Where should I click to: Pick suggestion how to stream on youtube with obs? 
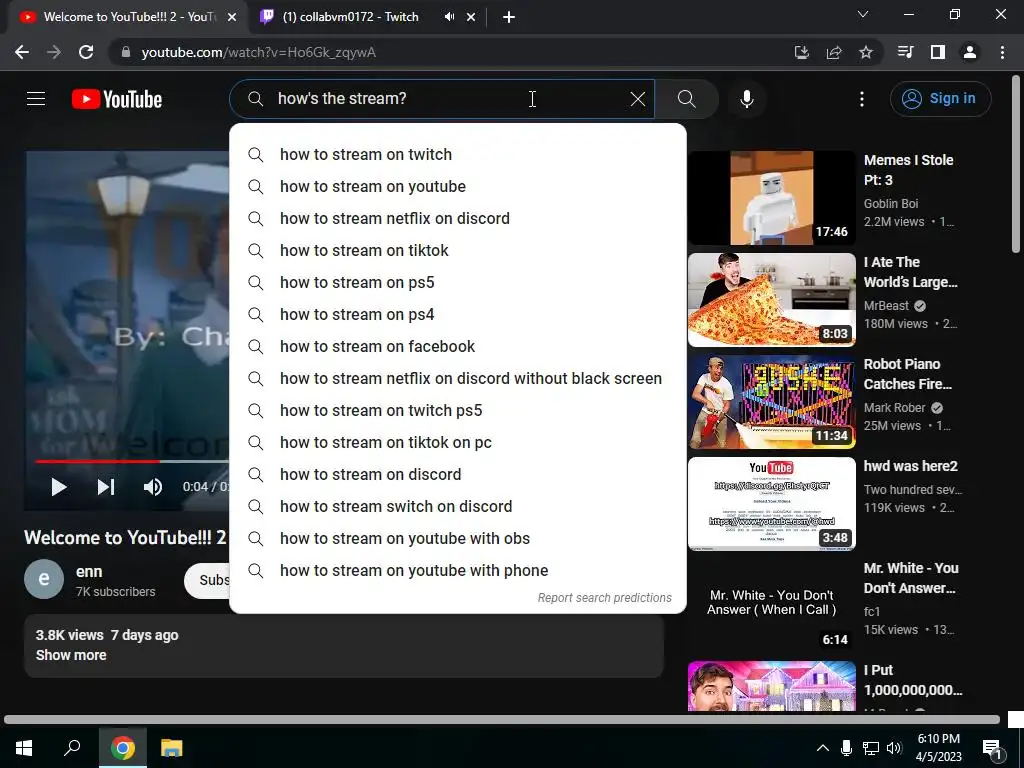[x=458, y=539]
